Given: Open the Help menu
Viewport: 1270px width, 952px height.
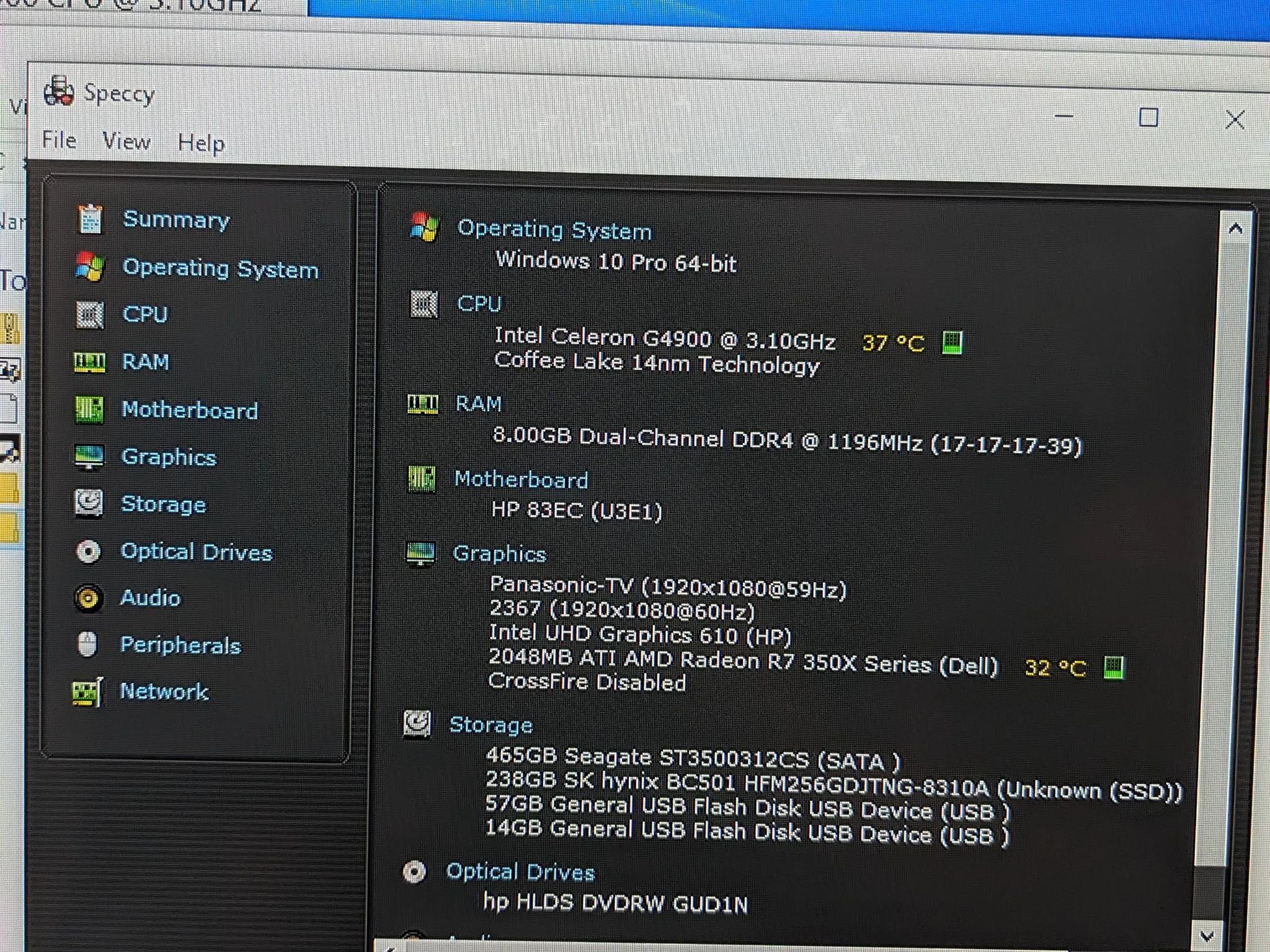Looking at the screenshot, I should (201, 143).
